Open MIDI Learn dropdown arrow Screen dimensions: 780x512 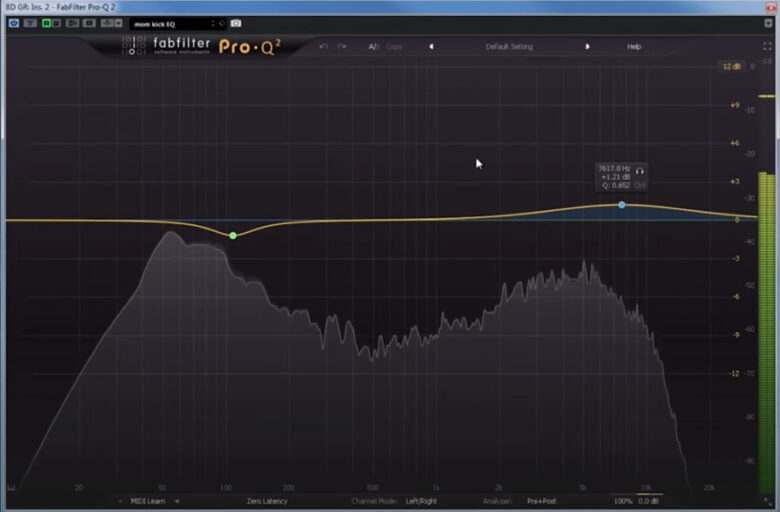tap(177, 501)
